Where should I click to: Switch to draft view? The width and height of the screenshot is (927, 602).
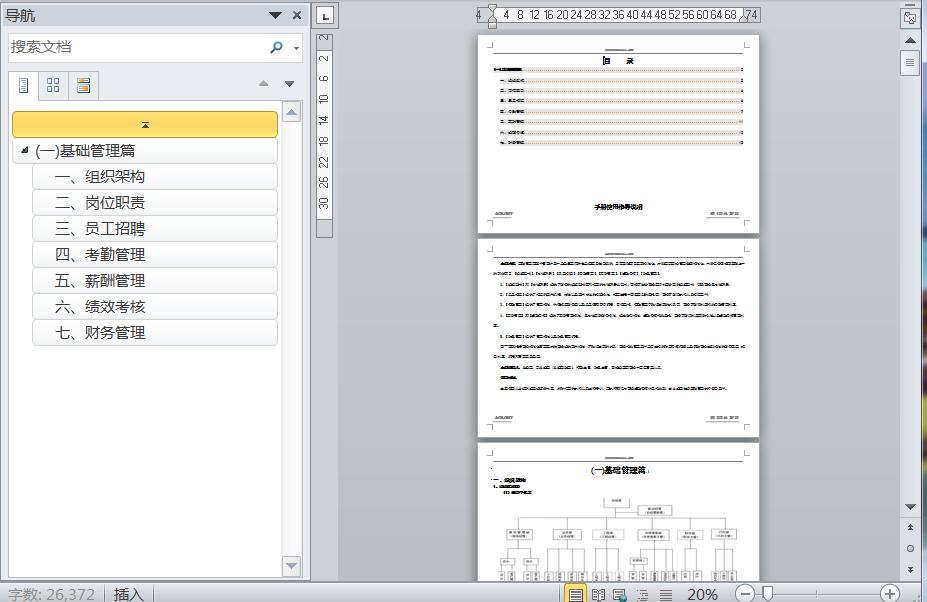click(x=666, y=594)
